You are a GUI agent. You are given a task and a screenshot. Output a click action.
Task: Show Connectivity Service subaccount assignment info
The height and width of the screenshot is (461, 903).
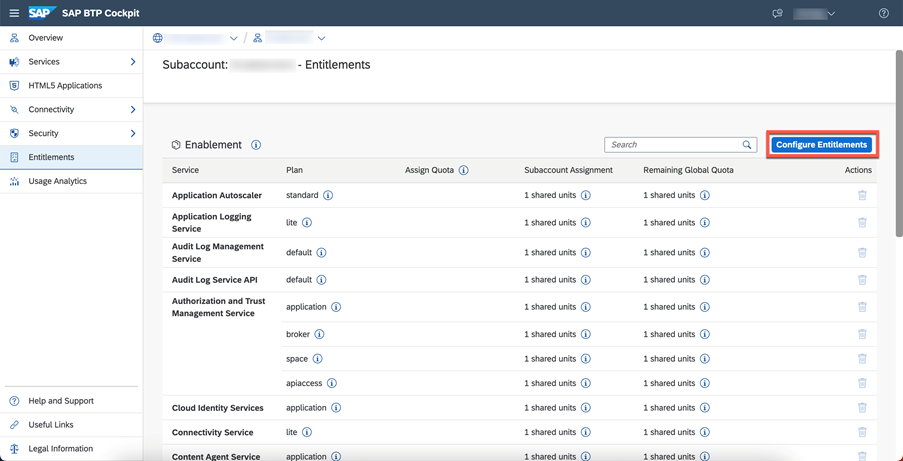[x=585, y=432]
